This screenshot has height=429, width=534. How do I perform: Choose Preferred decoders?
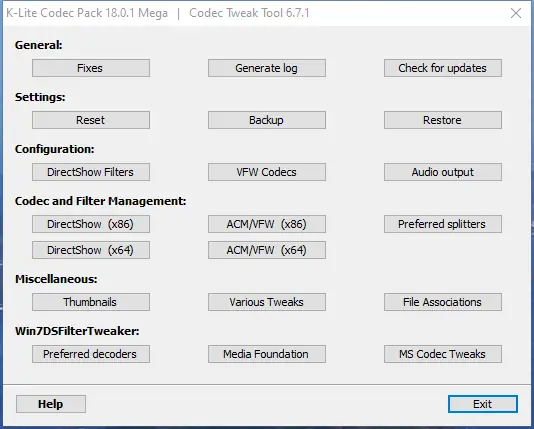(x=91, y=354)
